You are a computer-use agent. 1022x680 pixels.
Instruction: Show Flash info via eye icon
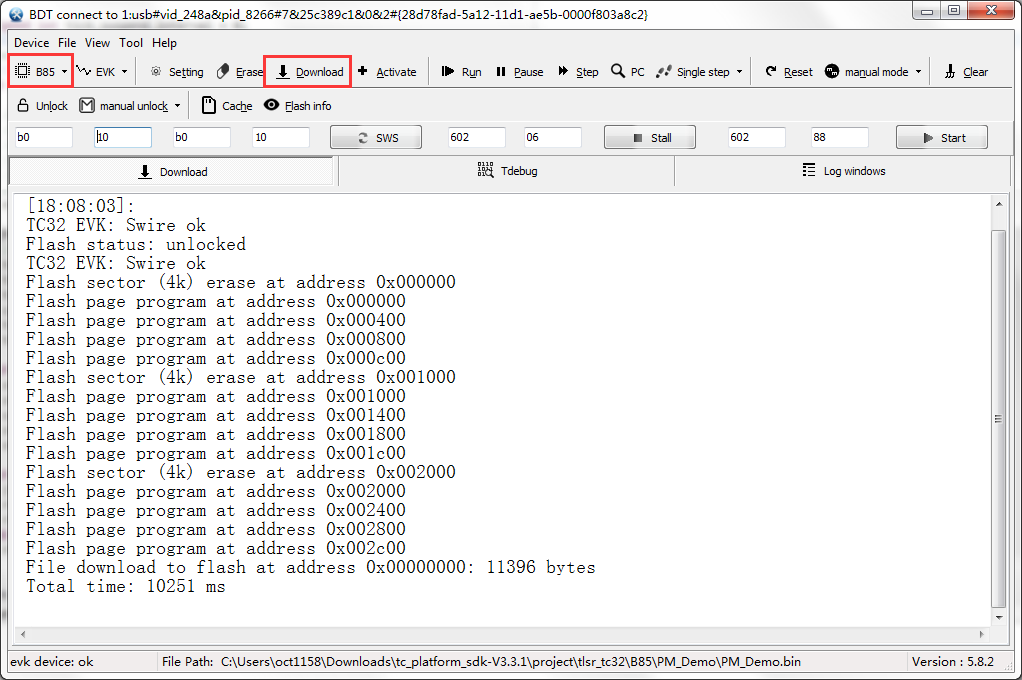[272, 105]
